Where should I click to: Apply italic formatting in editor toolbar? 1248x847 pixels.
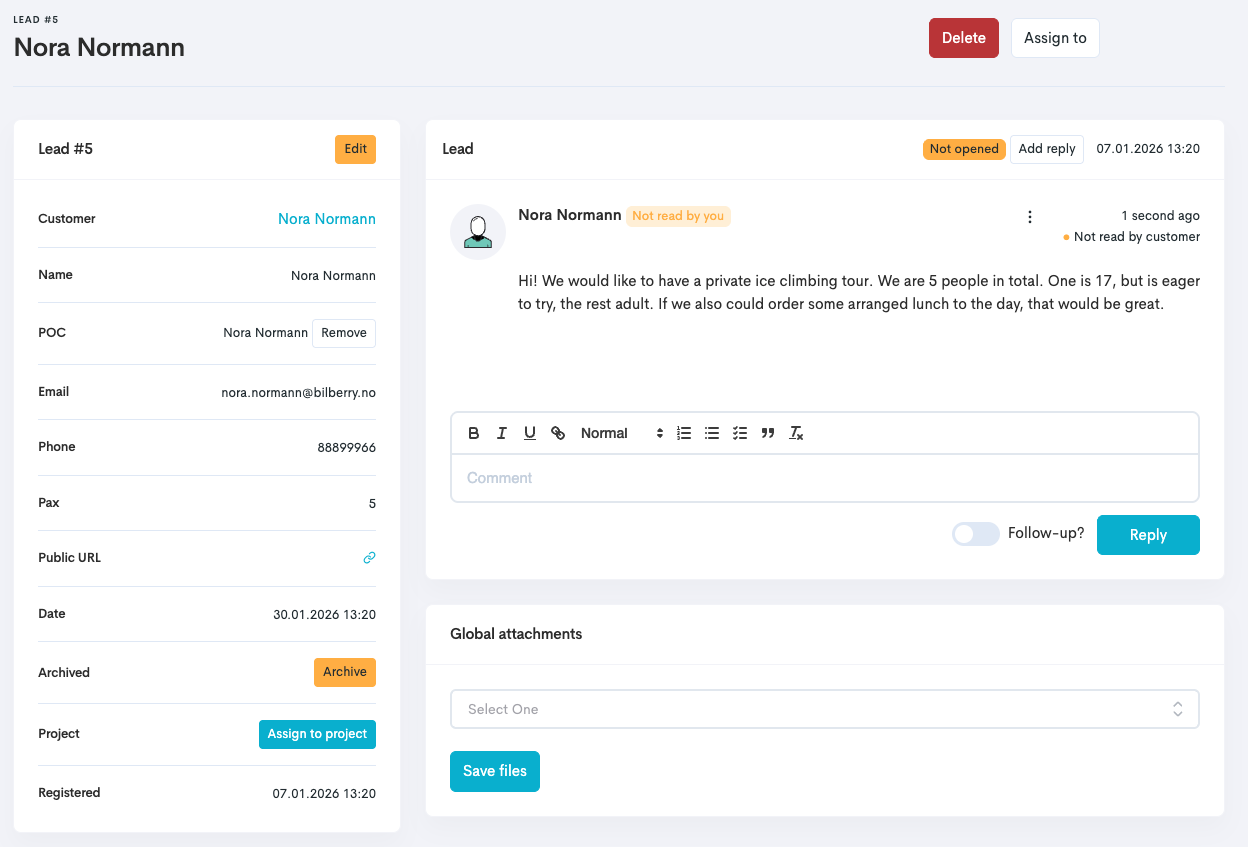coord(502,433)
